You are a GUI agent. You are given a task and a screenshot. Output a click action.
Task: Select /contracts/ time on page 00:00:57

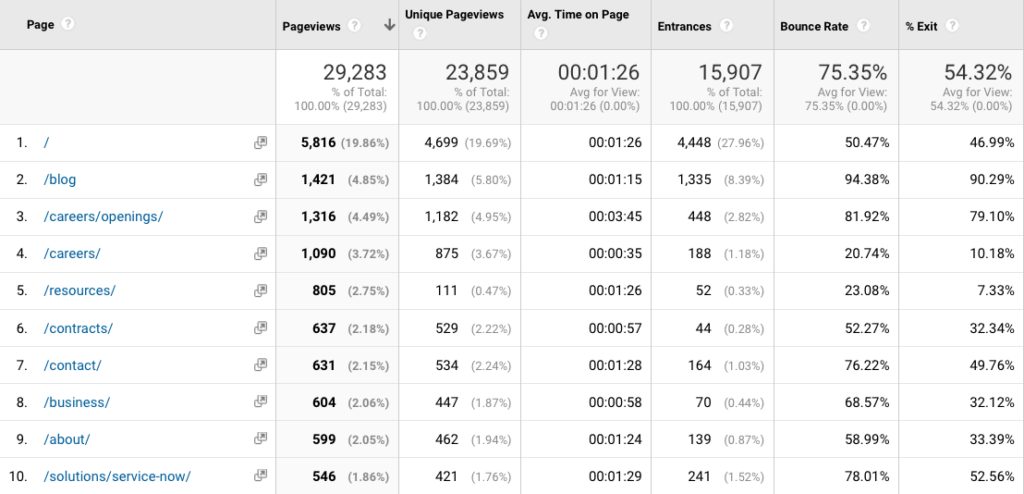[615, 327]
